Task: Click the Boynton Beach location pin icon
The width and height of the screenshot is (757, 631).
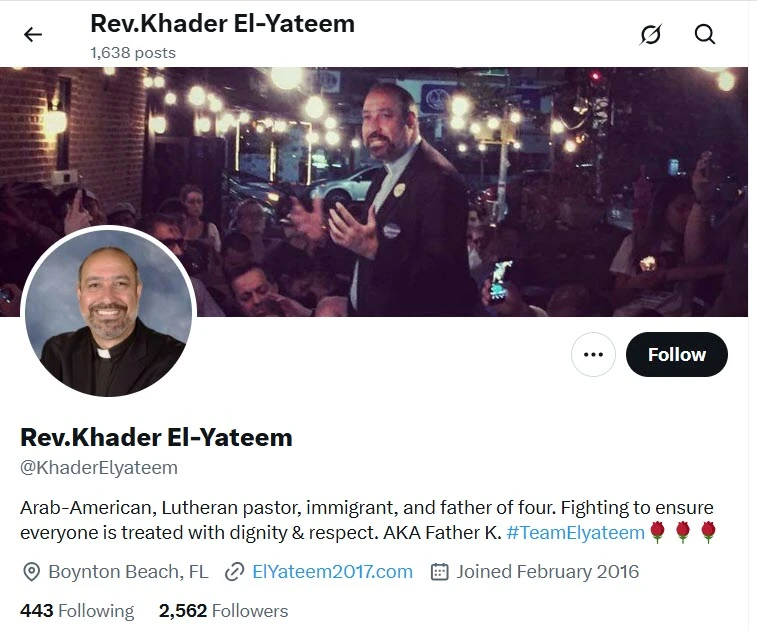Action: [x=31, y=572]
